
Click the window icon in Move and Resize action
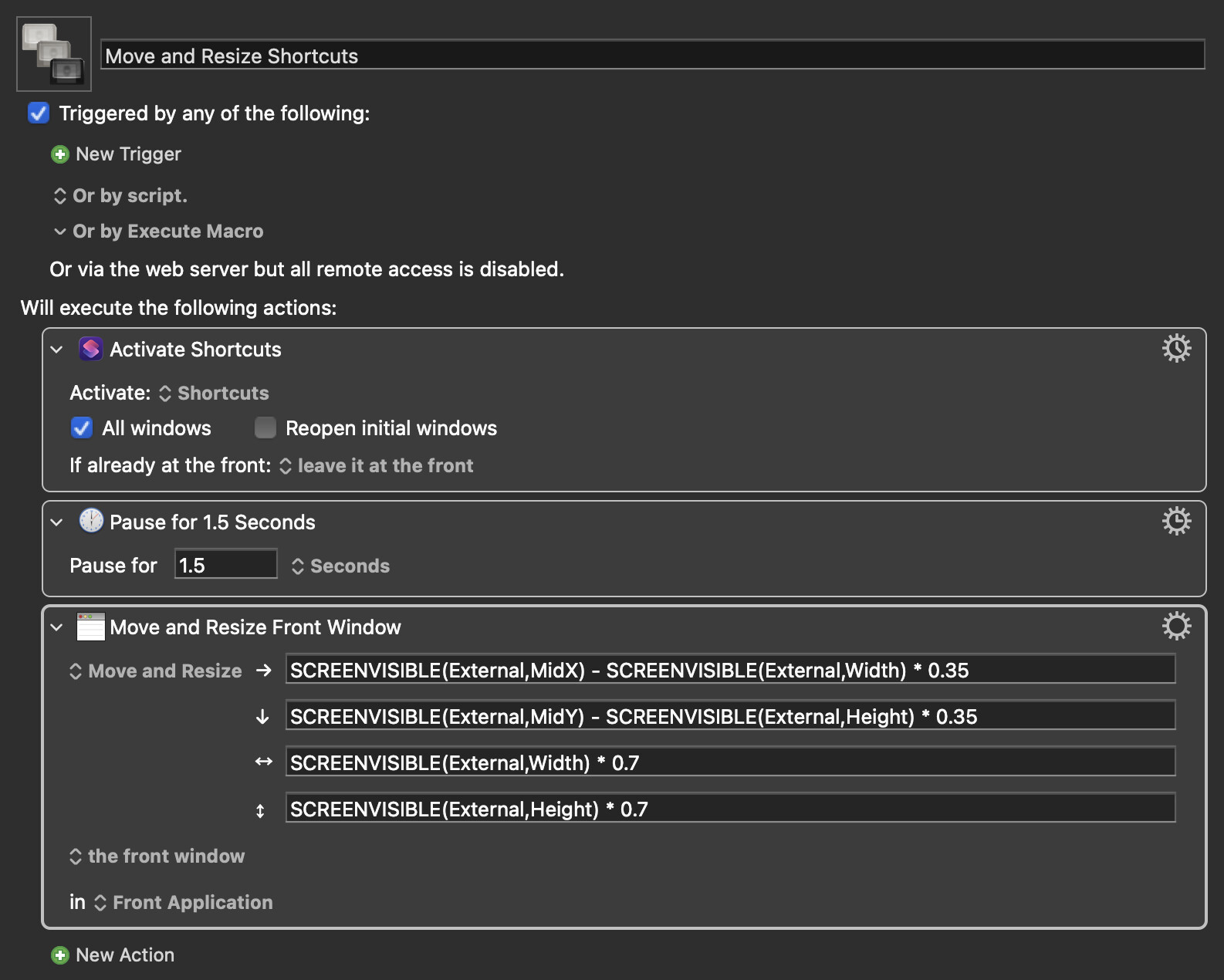90,627
